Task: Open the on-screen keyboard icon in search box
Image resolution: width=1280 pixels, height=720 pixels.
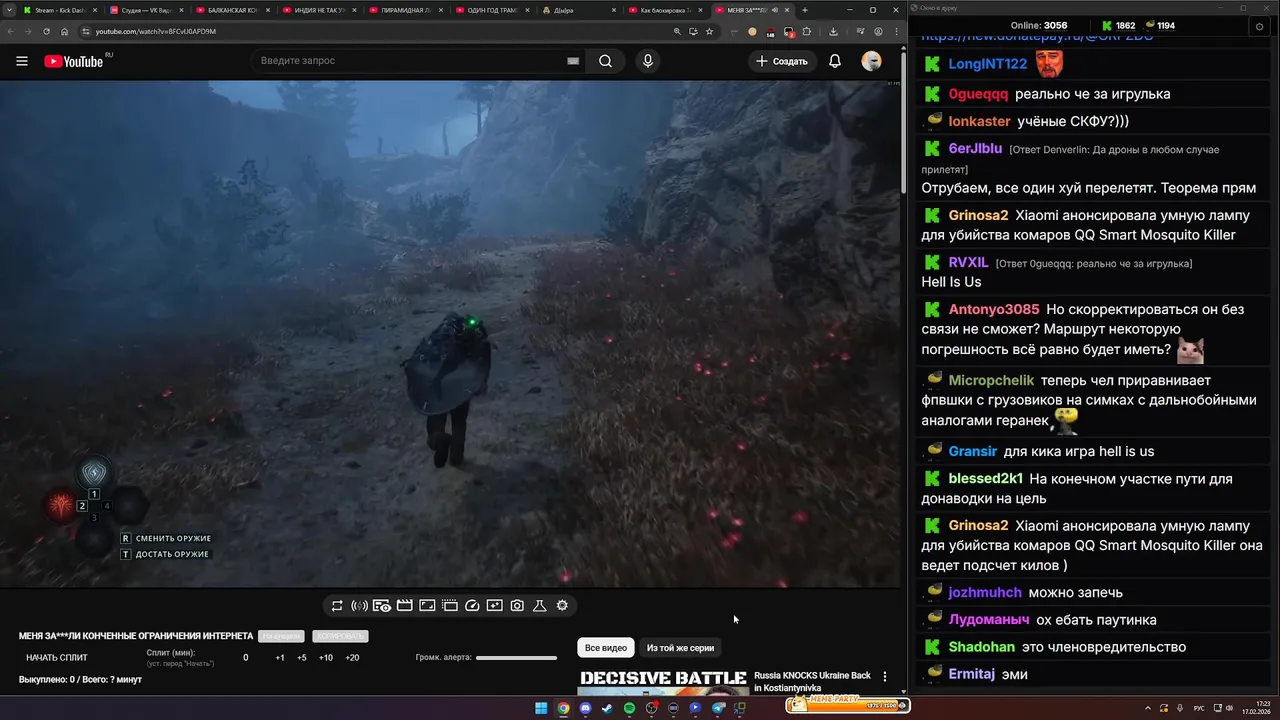Action: (x=573, y=61)
